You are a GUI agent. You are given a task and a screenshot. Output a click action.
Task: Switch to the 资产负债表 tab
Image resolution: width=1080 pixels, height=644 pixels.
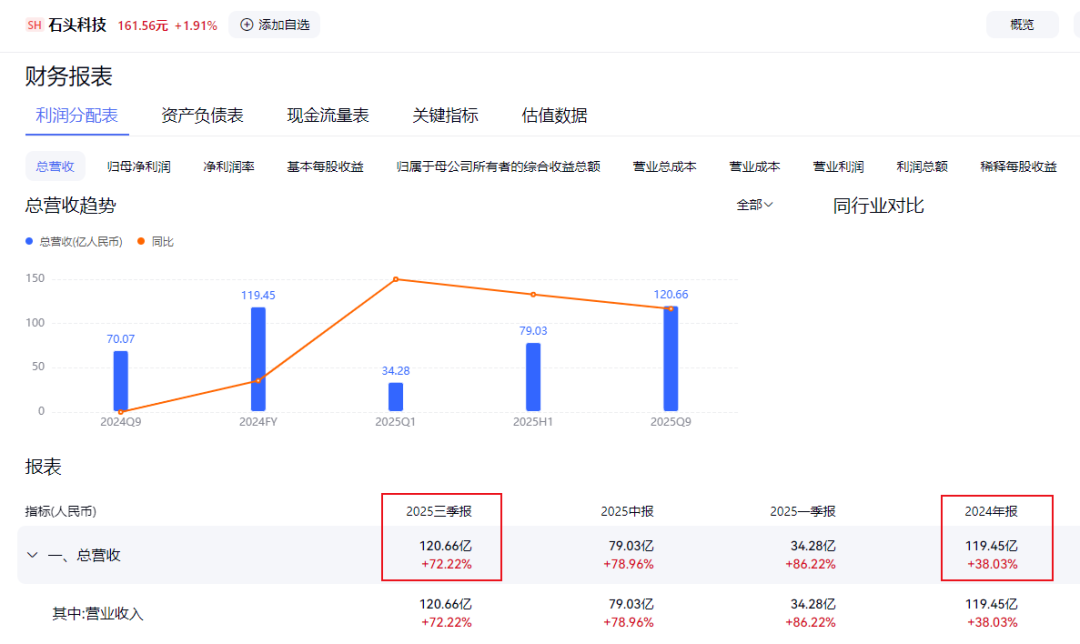pos(203,115)
